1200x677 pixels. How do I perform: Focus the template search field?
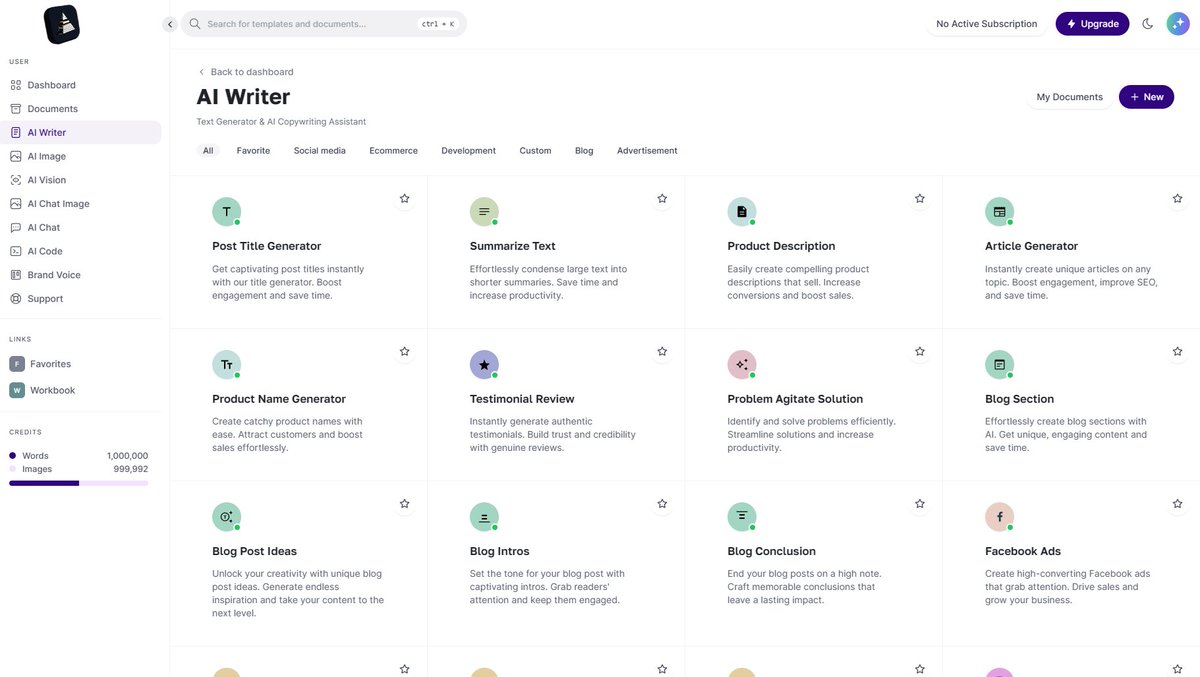pos(324,24)
